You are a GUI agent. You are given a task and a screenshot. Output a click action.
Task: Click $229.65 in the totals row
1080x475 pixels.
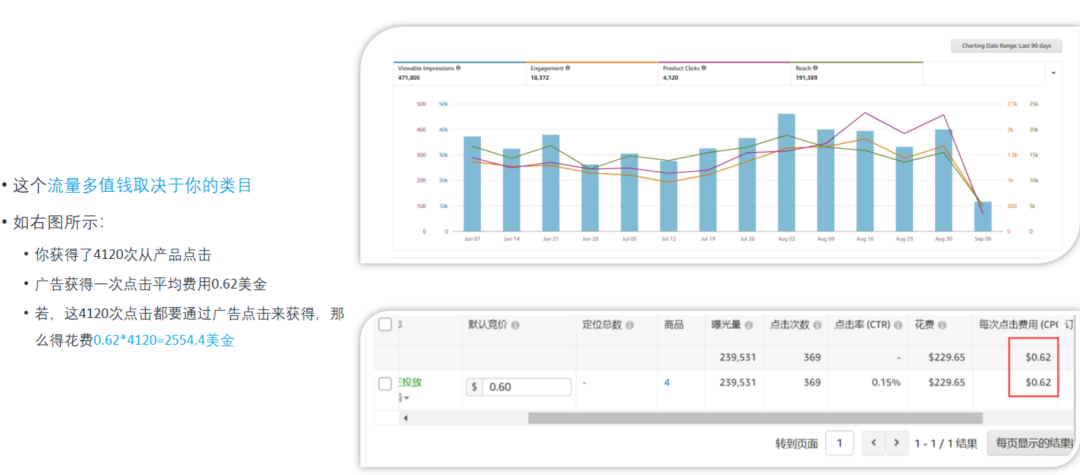click(946, 357)
